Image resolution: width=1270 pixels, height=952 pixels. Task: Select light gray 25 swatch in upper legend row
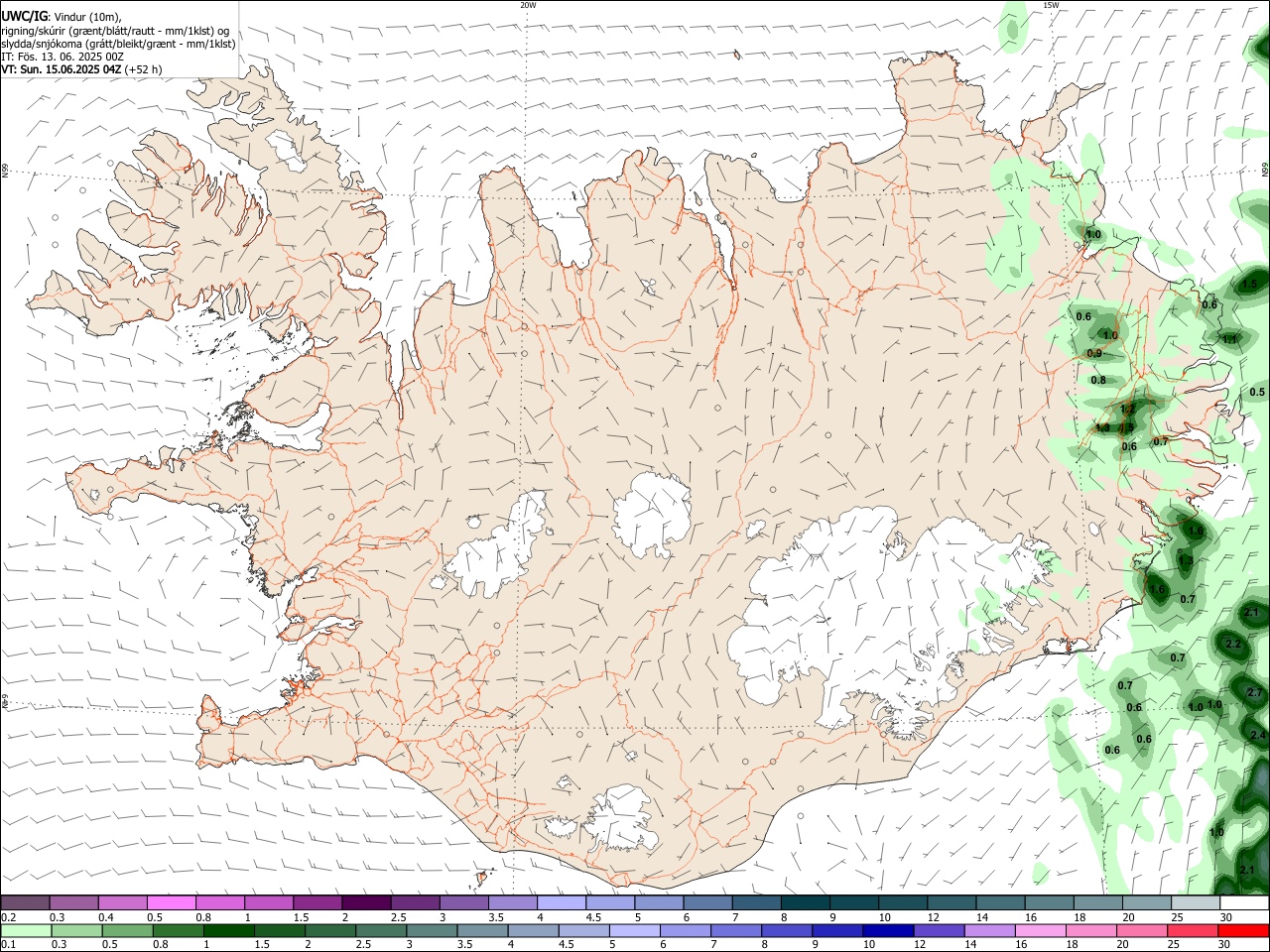click(1195, 902)
